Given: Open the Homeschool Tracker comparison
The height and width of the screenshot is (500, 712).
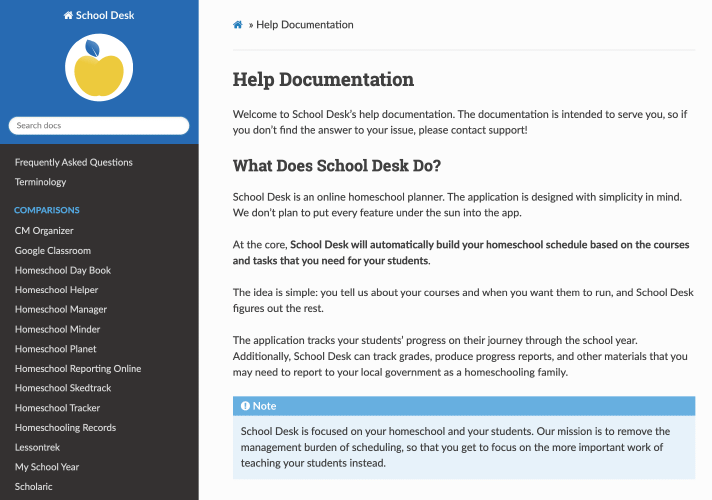Looking at the screenshot, I should click(57, 408).
